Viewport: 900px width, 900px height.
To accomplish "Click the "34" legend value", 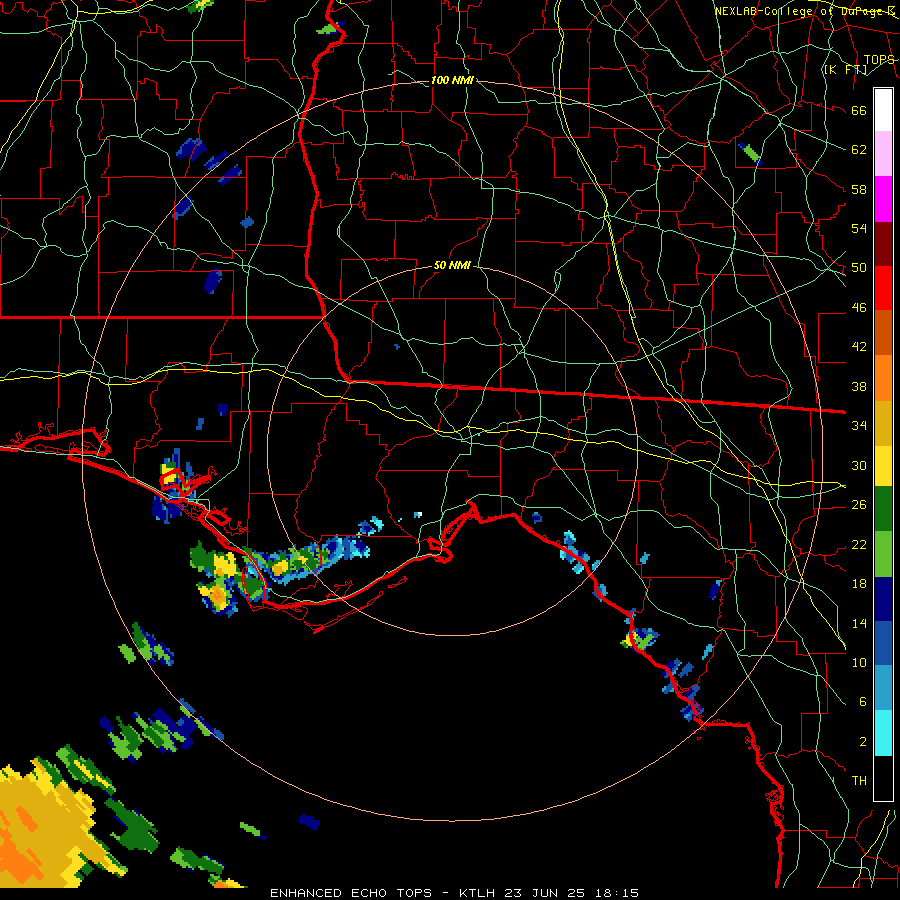I will 859,426.
